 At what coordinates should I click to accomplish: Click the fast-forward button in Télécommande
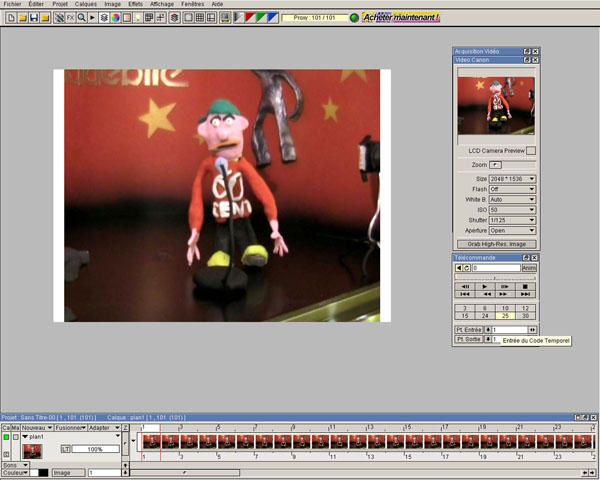[503, 294]
